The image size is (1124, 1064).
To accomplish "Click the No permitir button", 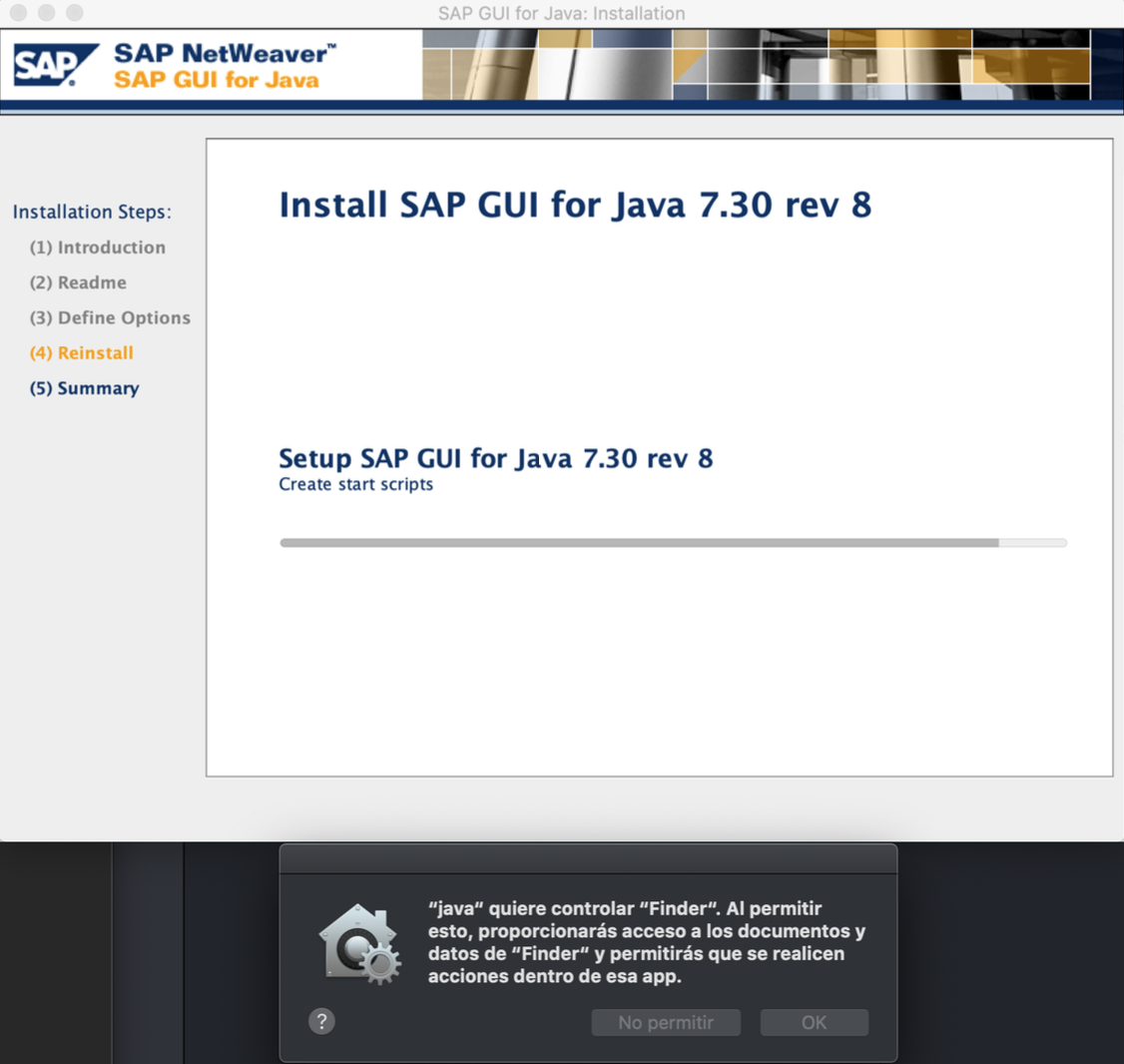I will coord(666,1022).
